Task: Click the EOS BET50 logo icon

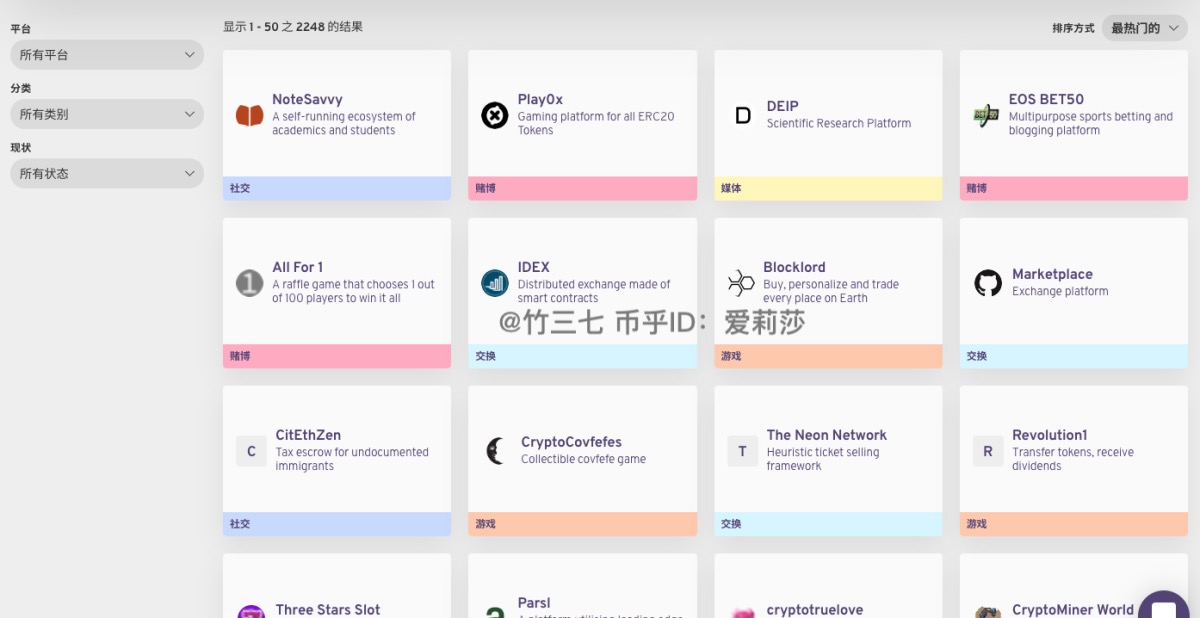Action: tap(986, 116)
